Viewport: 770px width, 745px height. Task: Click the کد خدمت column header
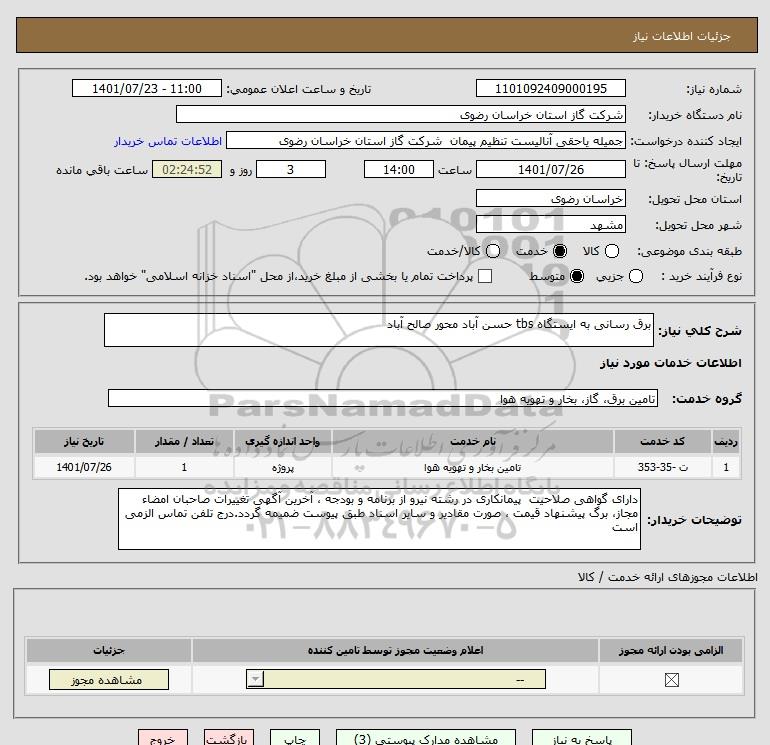coord(662,441)
